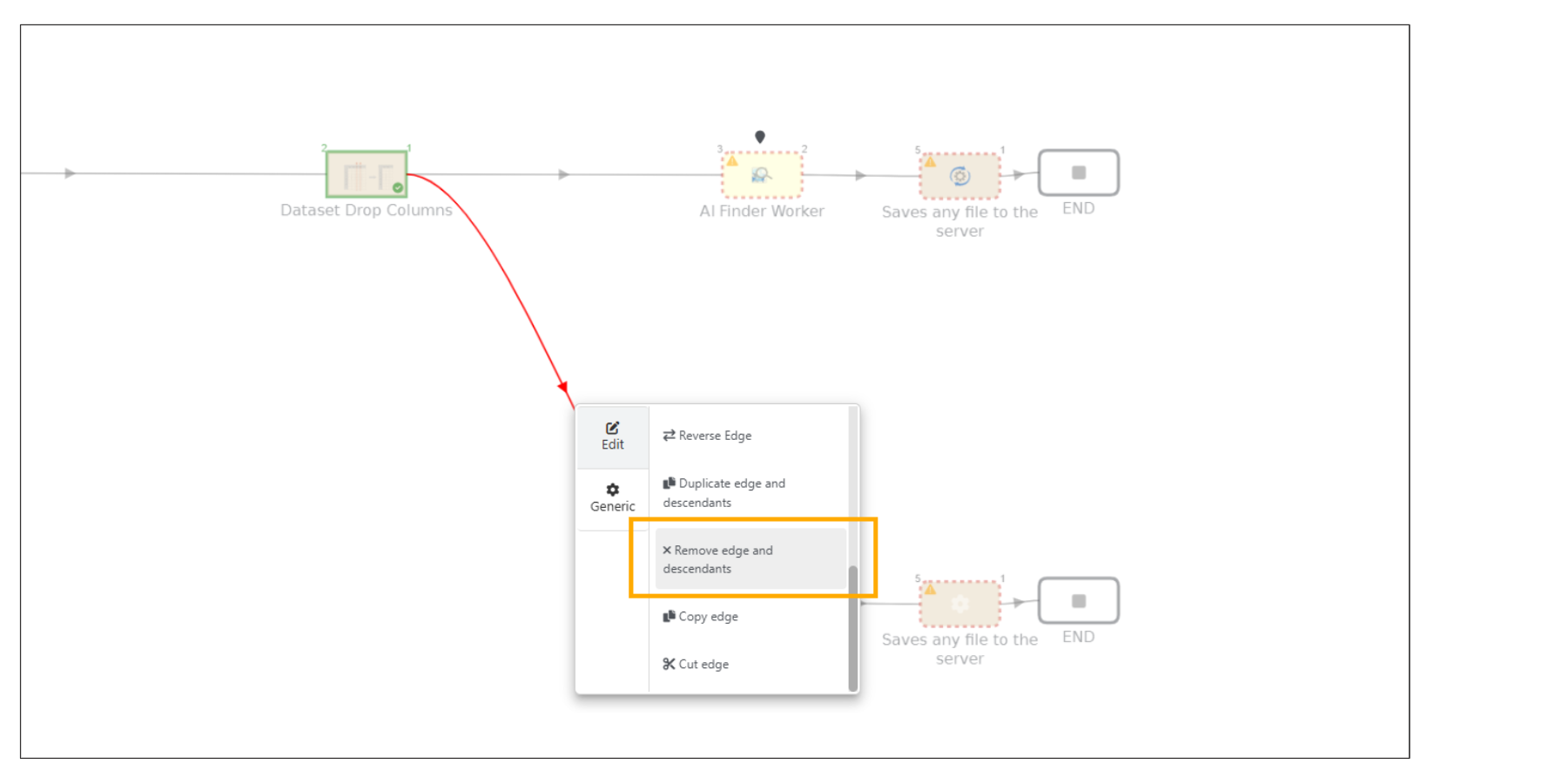This screenshot has width=1568, height=764.
Task: Select Copy edge option
Action: [x=707, y=616]
